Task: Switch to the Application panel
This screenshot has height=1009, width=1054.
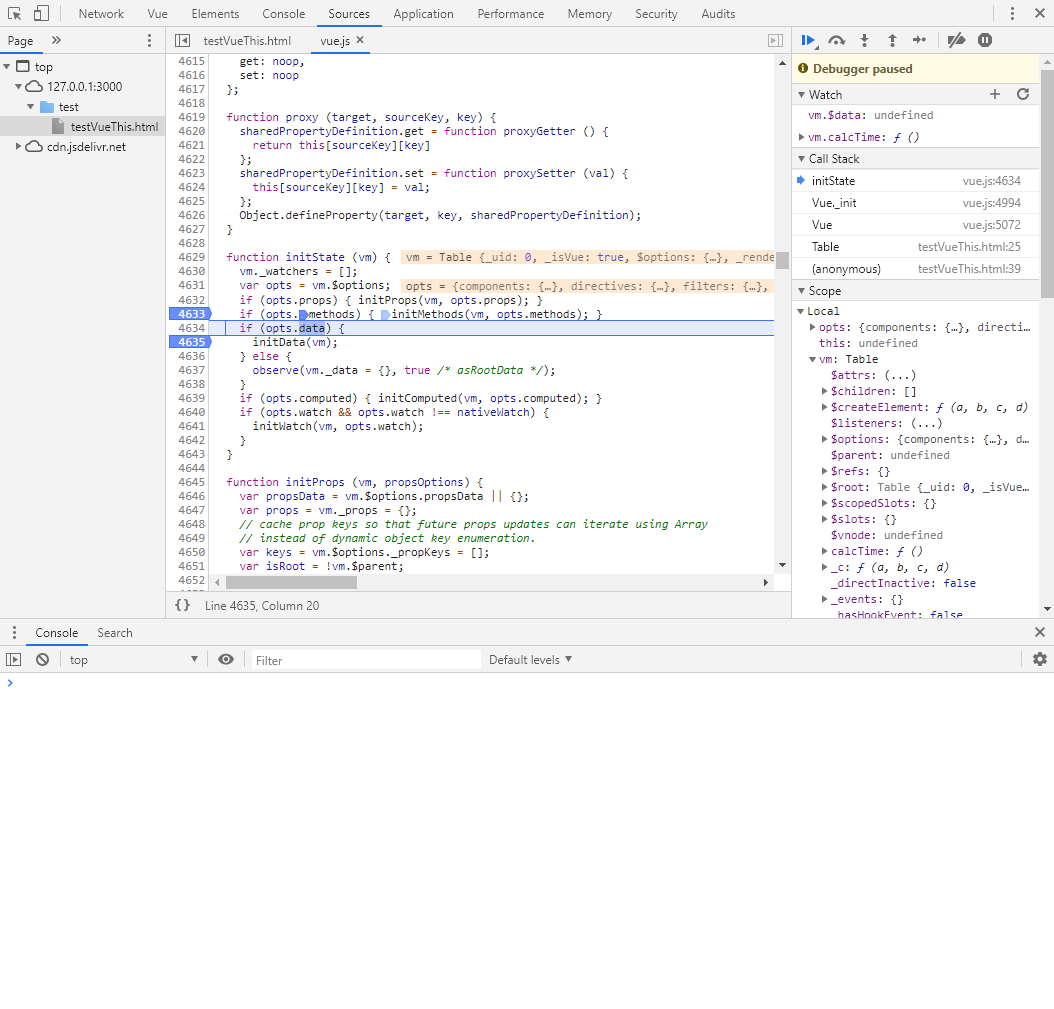Action: point(423,13)
